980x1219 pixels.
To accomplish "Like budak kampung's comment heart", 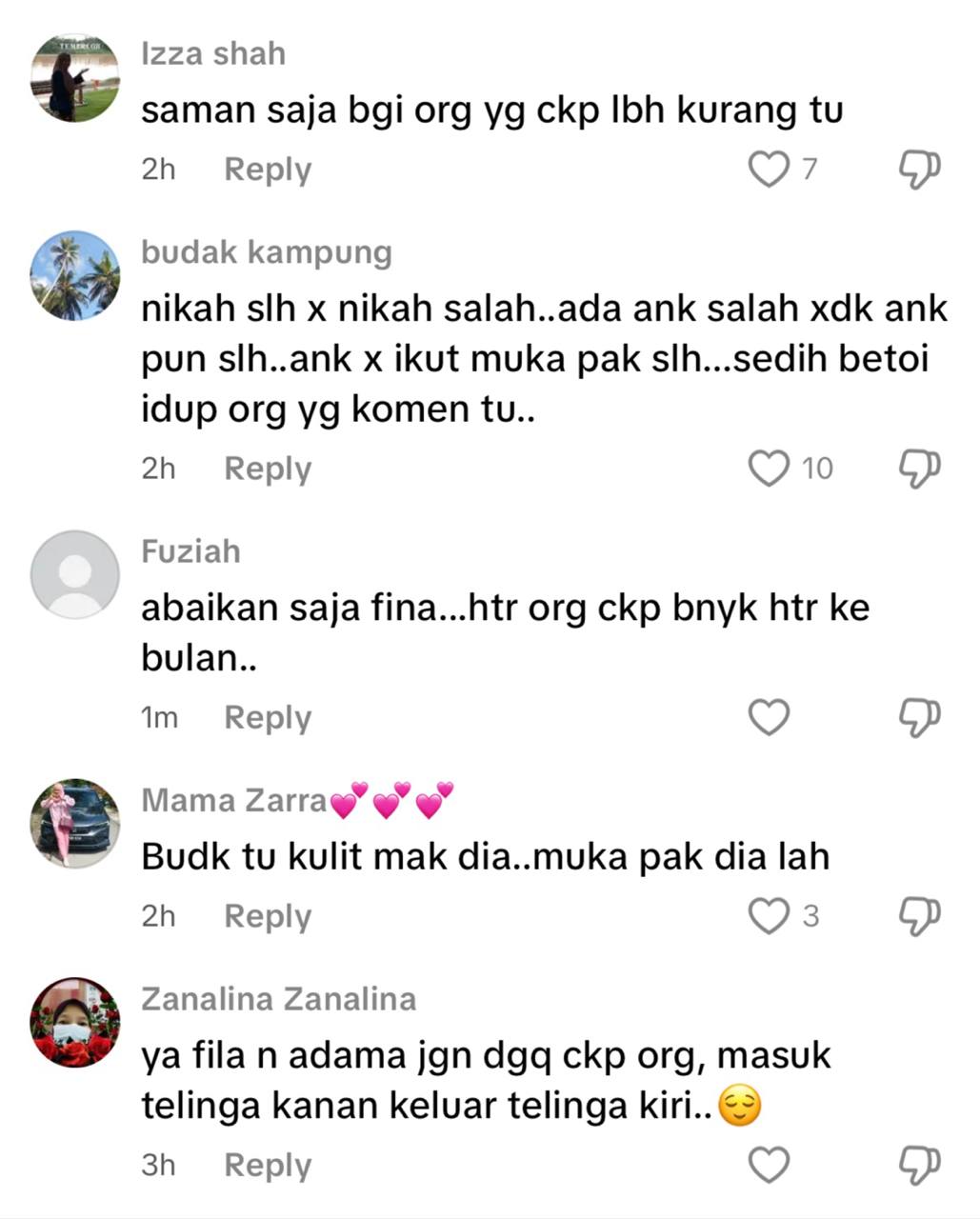I will click(769, 469).
